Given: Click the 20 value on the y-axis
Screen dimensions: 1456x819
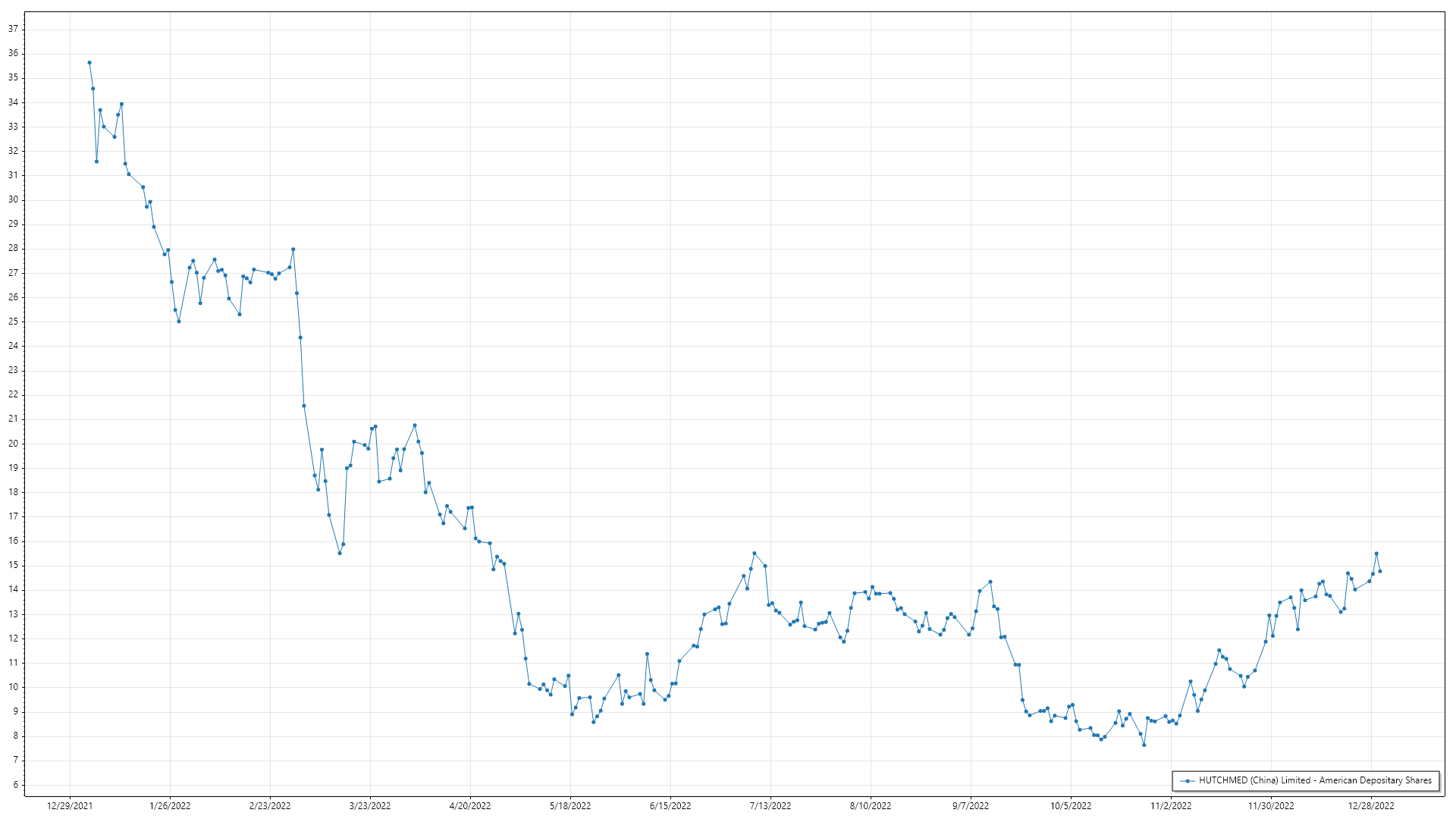Looking at the screenshot, I should coord(14,444).
